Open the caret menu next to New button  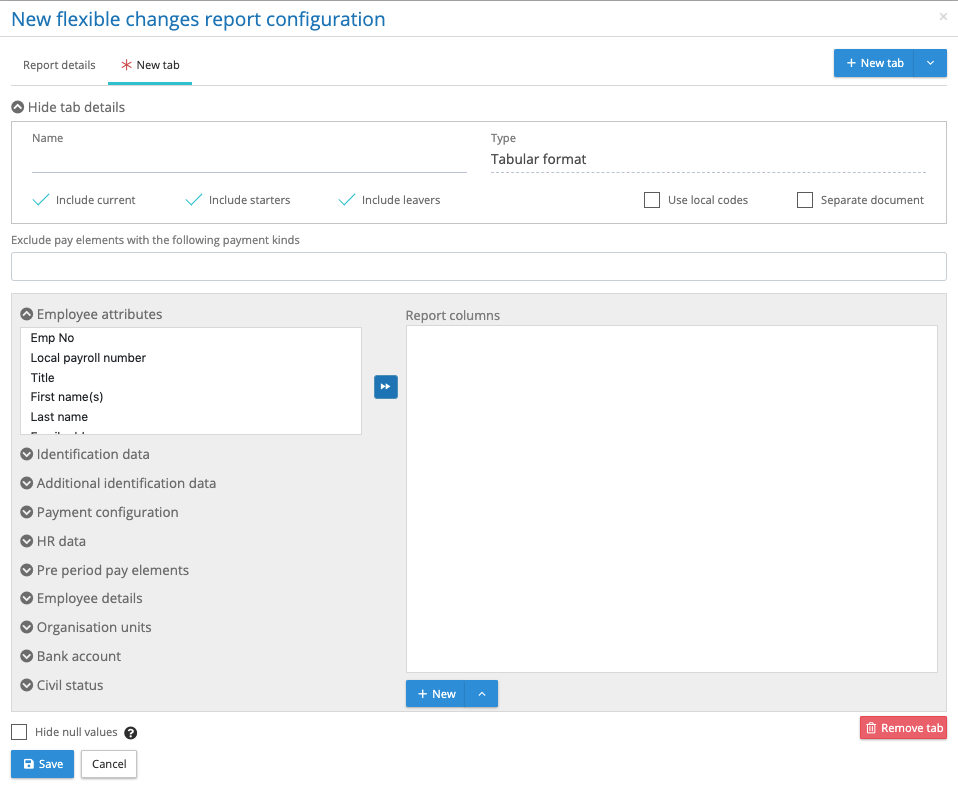coord(481,694)
